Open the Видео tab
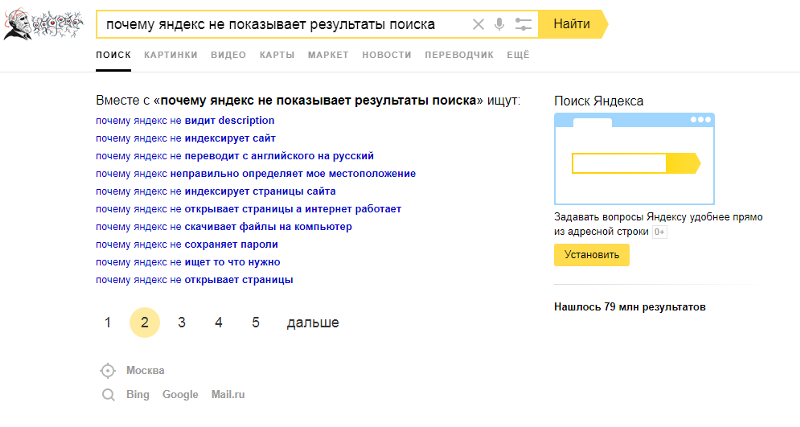 (x=228, y=55)
